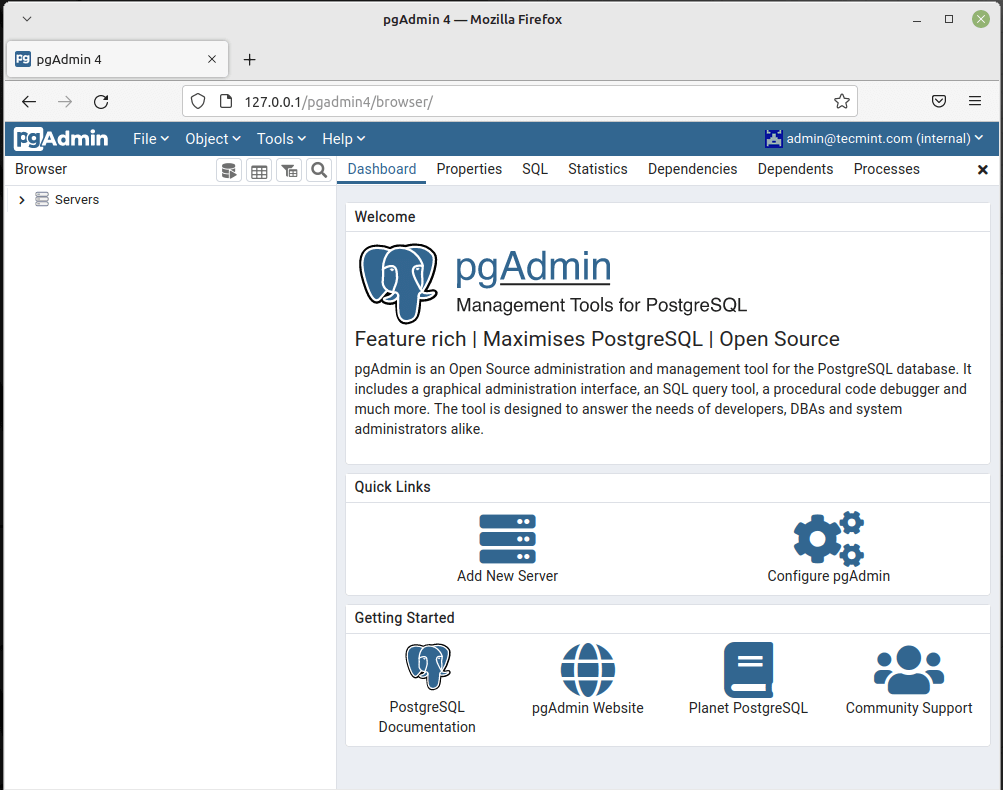
Task: Open the Planet PostgreSQL link text
Action: pos(748,708)
